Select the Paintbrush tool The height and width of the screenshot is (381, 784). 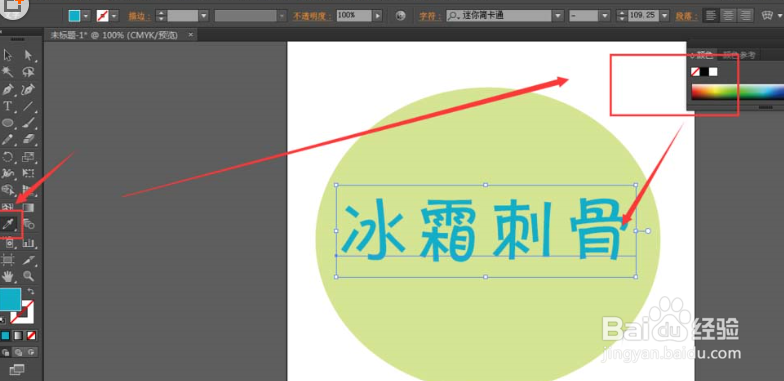tap(28, 122)
